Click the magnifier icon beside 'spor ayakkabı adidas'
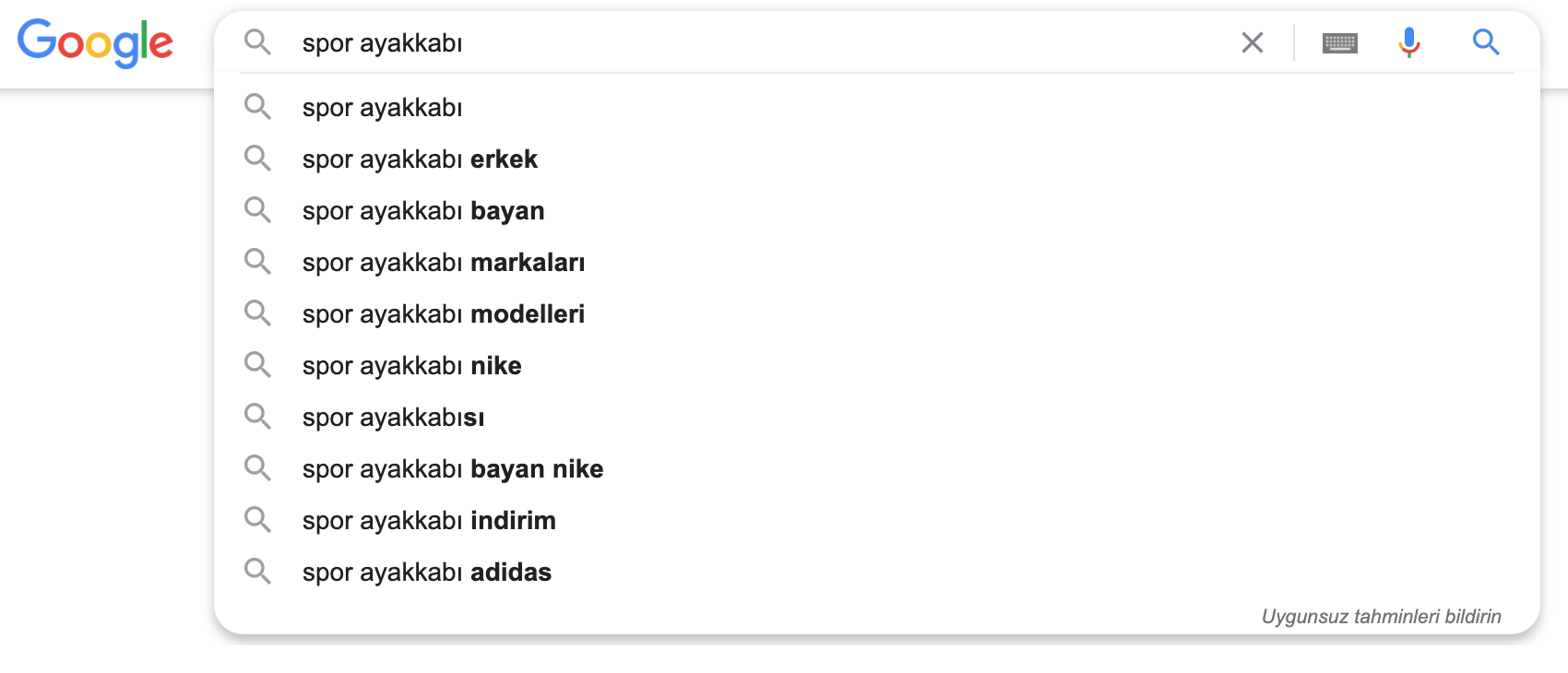 pyautogui.click(x=257, y=572)
